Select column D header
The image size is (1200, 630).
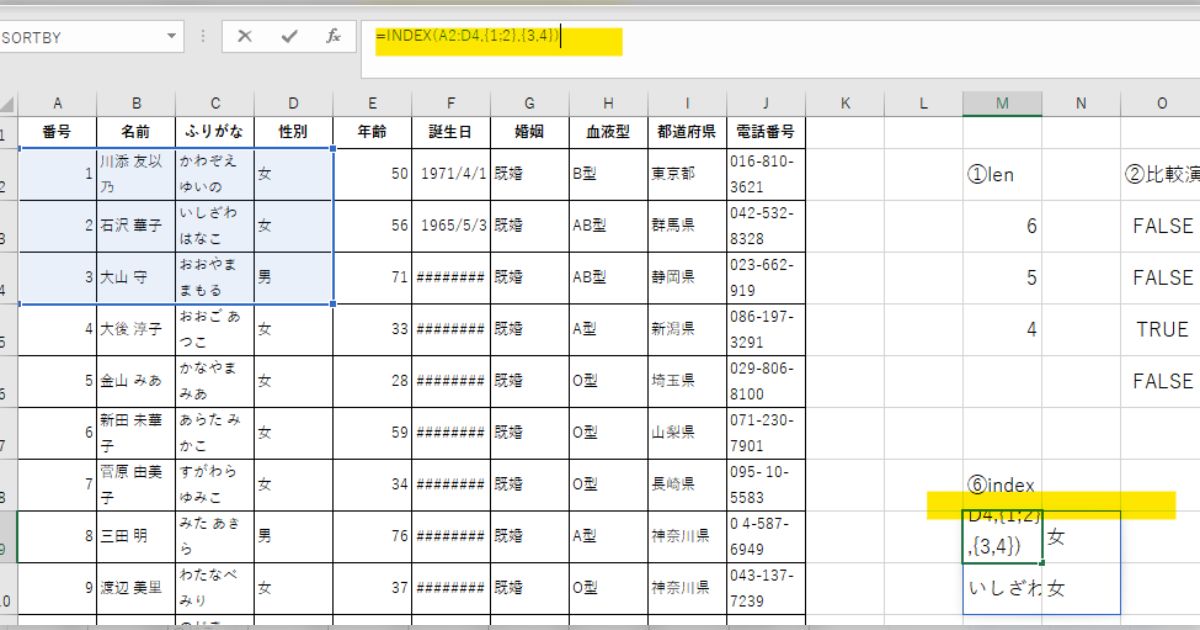293,104
